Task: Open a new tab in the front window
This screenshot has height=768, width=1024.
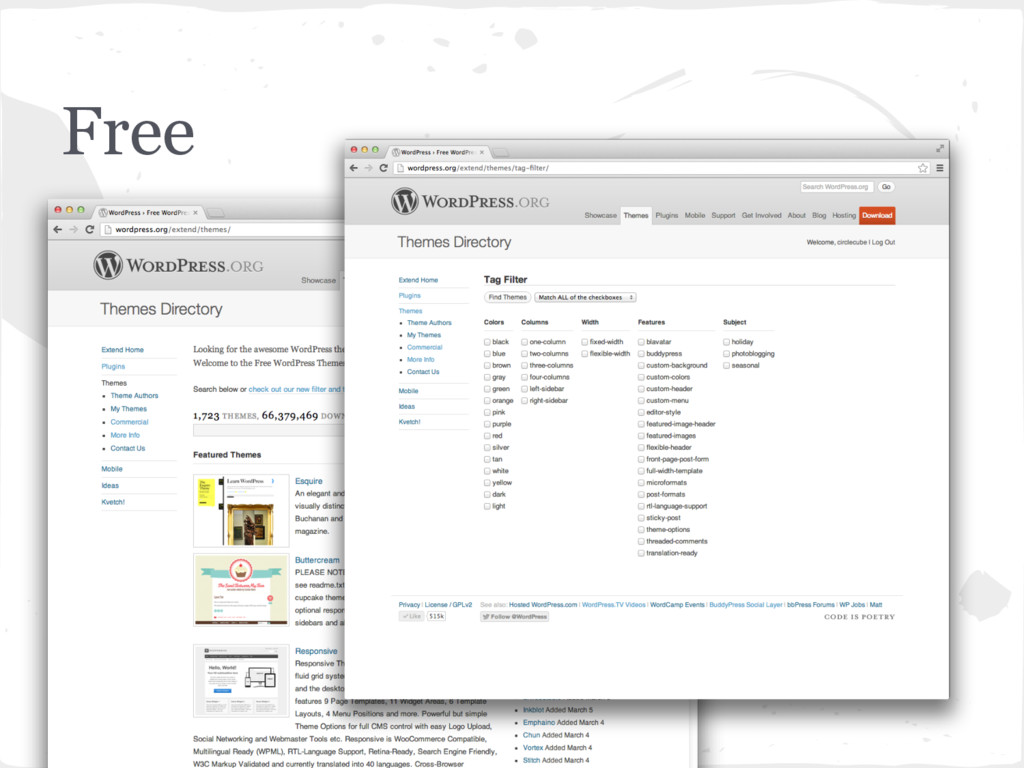Action: [x=500, y=152]
